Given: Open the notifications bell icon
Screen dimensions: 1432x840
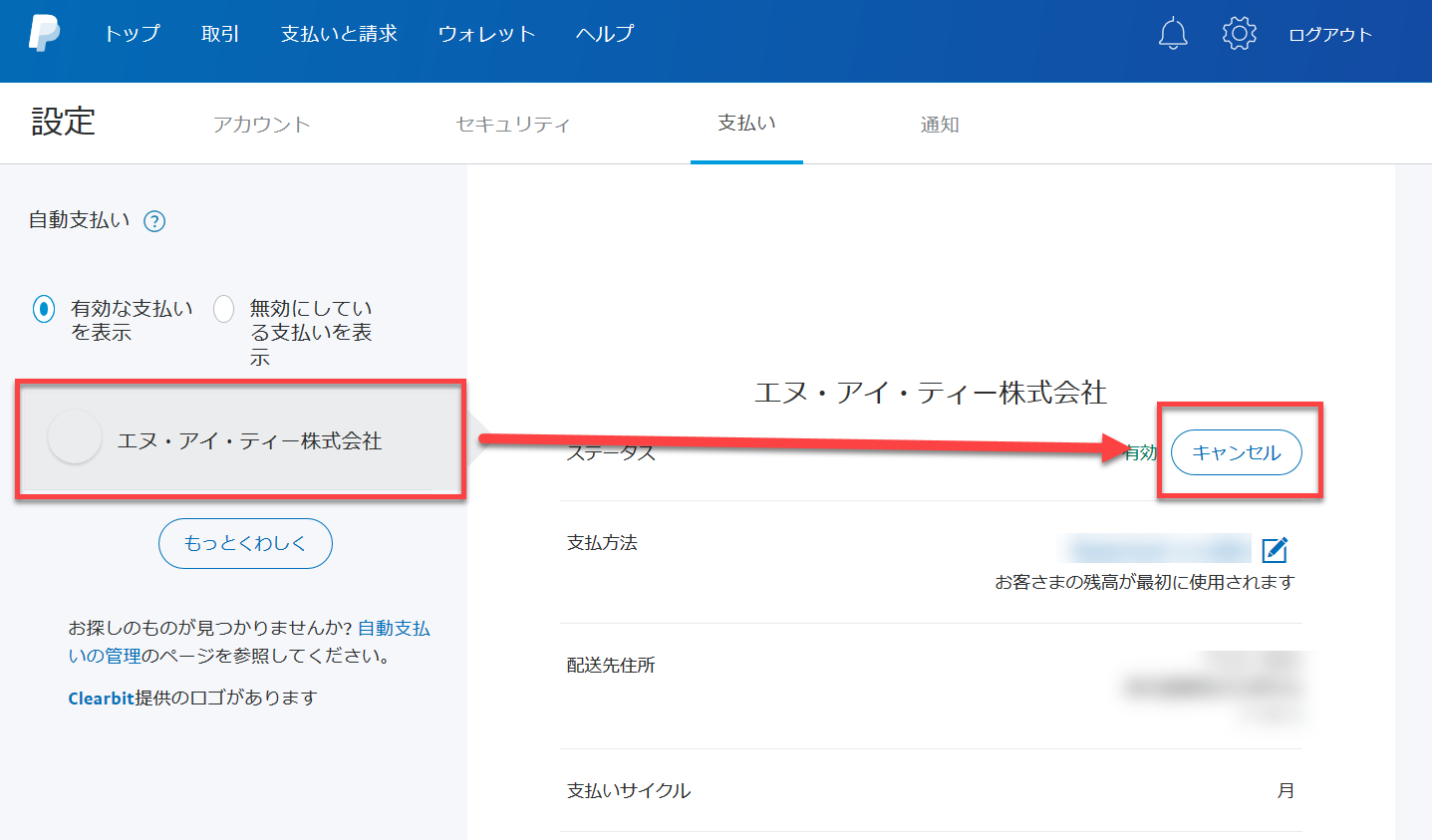Looking at the screenshot, I should pos(1173,34).
